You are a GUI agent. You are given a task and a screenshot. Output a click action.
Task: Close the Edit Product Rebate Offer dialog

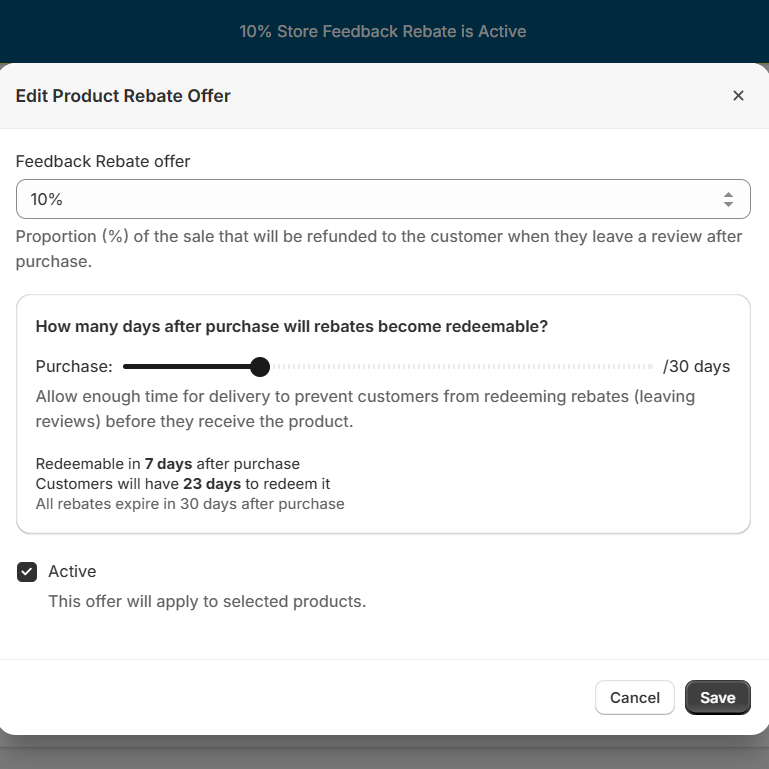point(738,96)
